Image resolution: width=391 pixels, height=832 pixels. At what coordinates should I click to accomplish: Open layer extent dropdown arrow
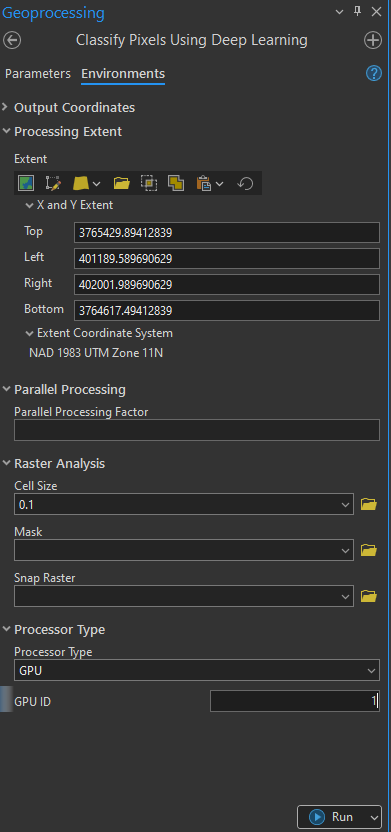click(x=97, y=184)
